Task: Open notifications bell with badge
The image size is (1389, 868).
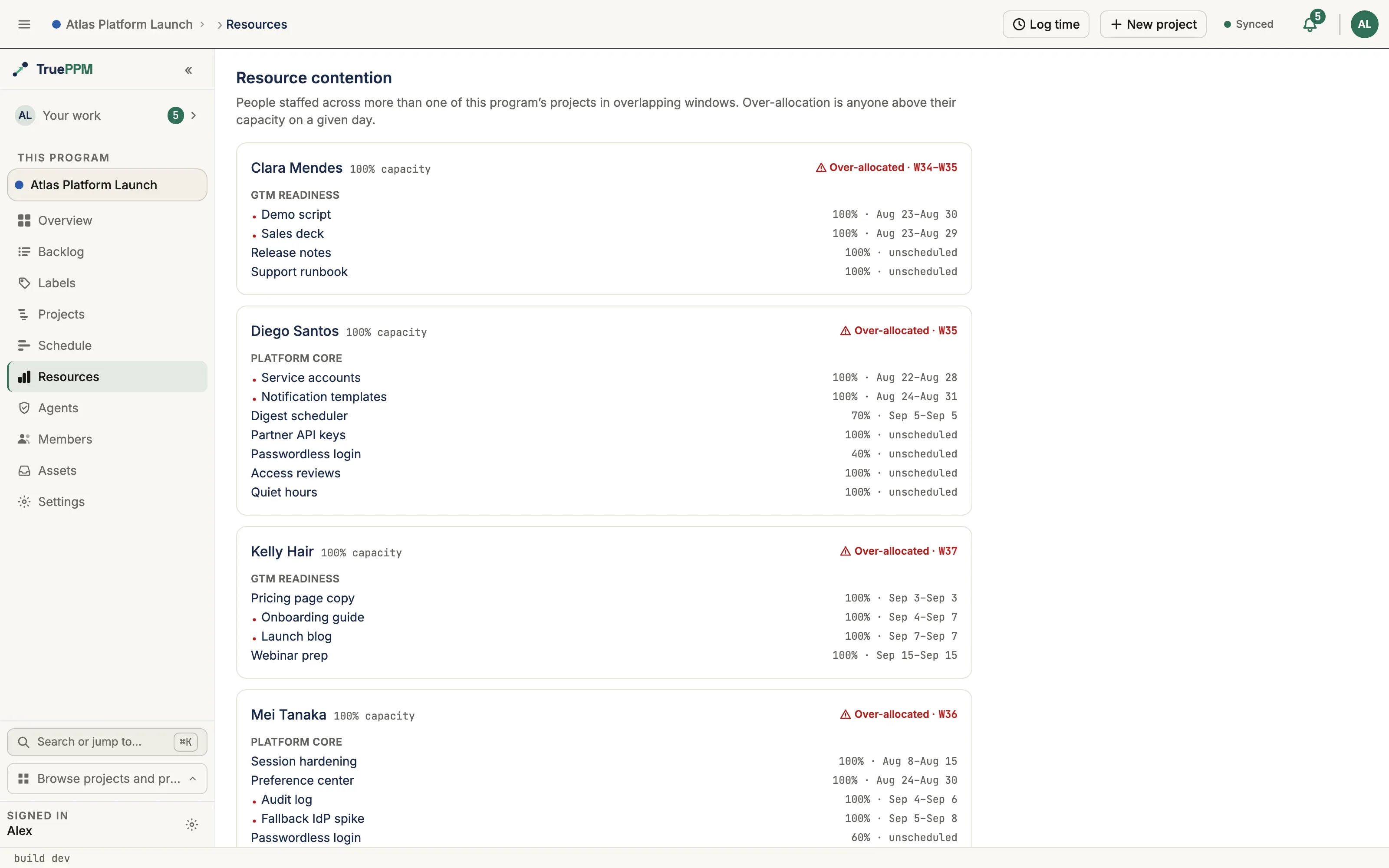Action: 1310,24
